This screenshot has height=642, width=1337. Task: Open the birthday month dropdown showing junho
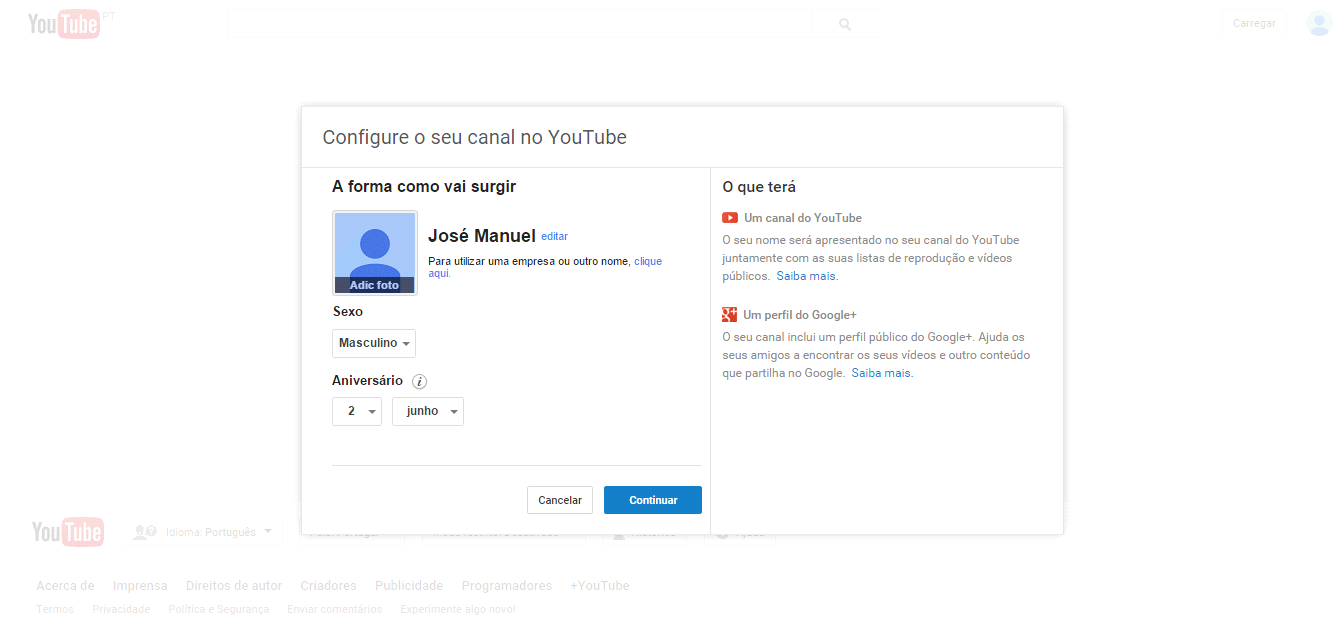[x=428, y=411]
